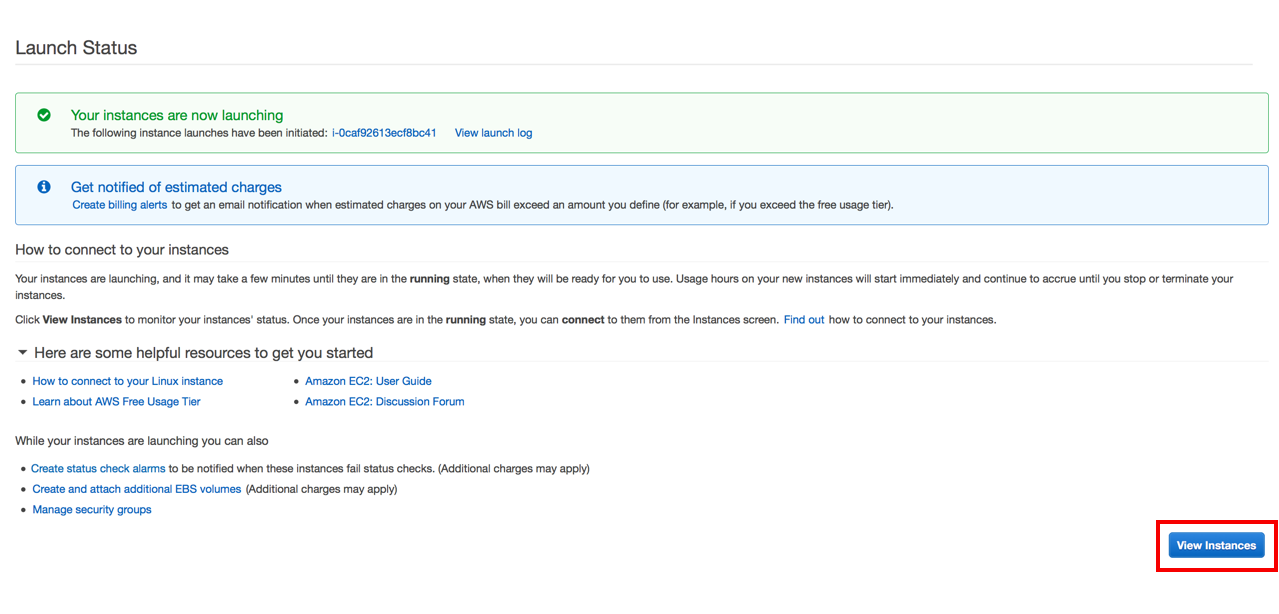This screenshot has width=1279, height=614.
Task: Follow the Find out link
Action: click(803, 320)
